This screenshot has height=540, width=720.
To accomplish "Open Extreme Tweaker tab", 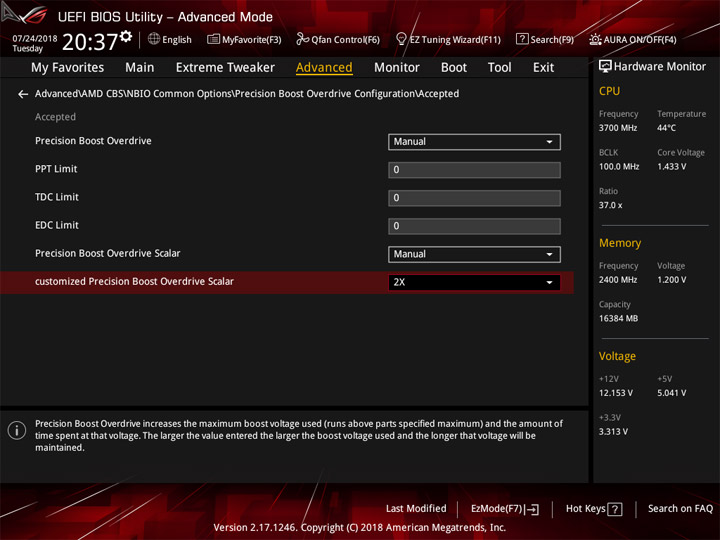I will [225, 68].
